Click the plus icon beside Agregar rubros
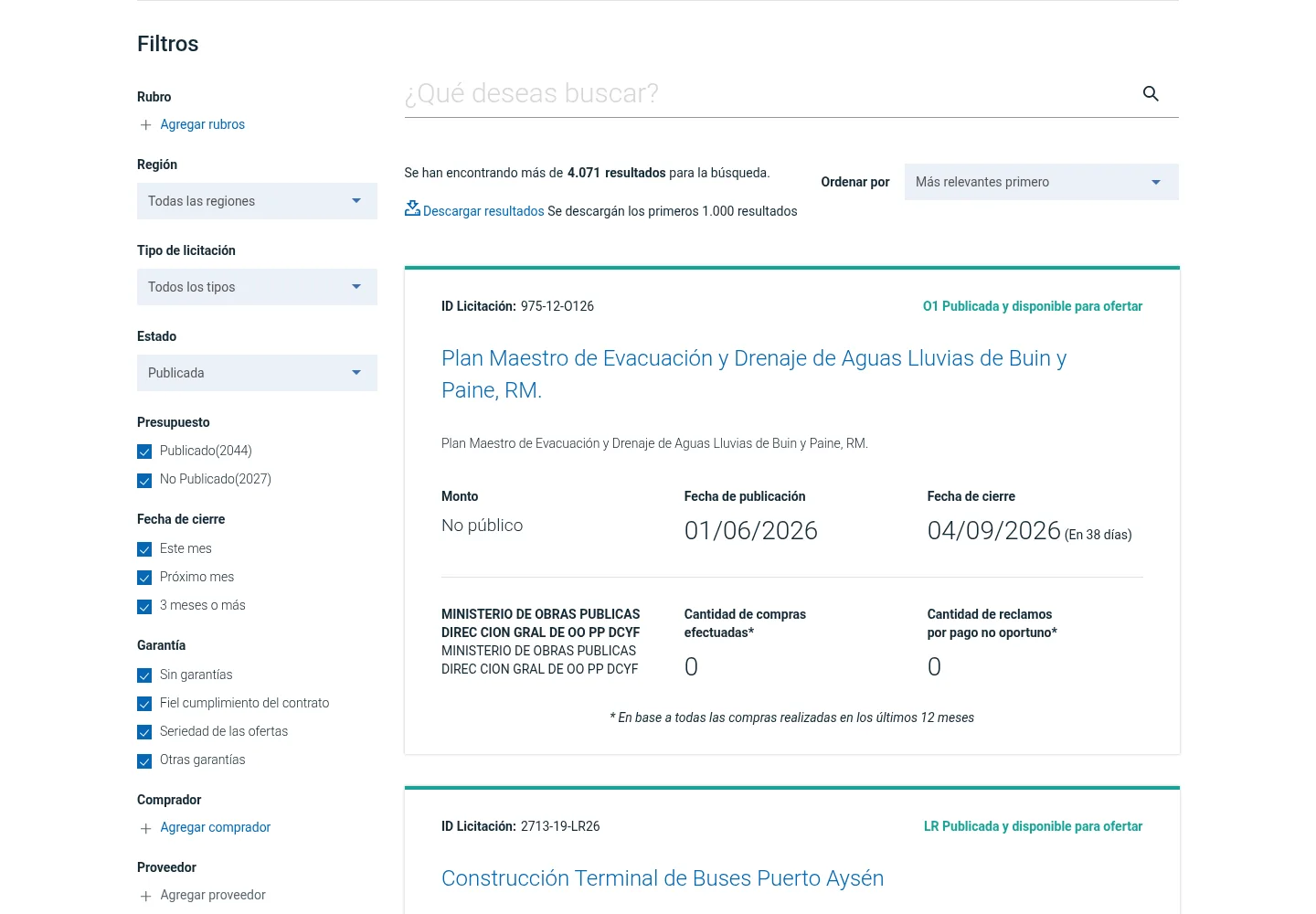1316x914 pixels. pyautogui.click(x=145, y=125)
